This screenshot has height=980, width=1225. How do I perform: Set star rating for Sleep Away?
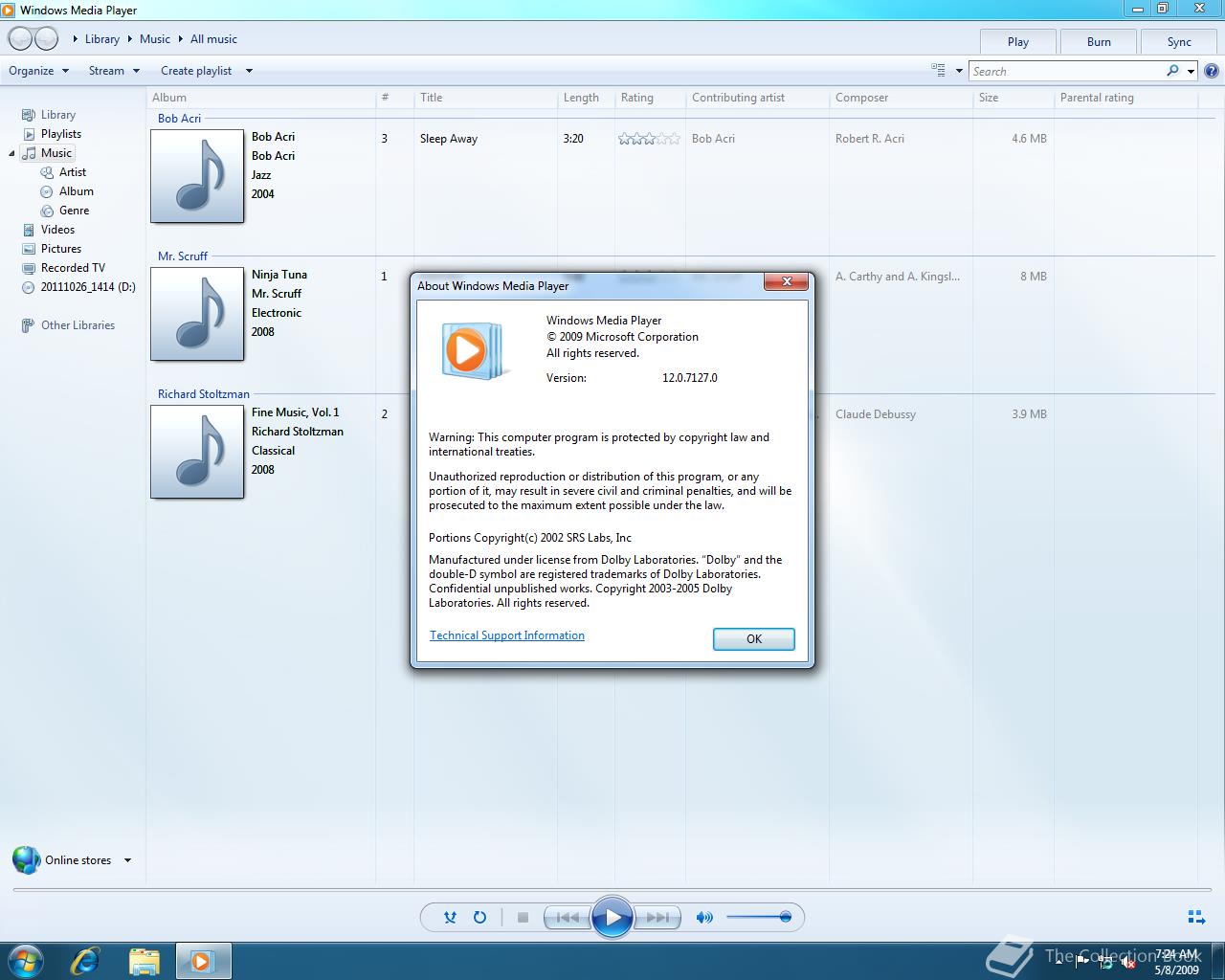(x=649, y=139)
